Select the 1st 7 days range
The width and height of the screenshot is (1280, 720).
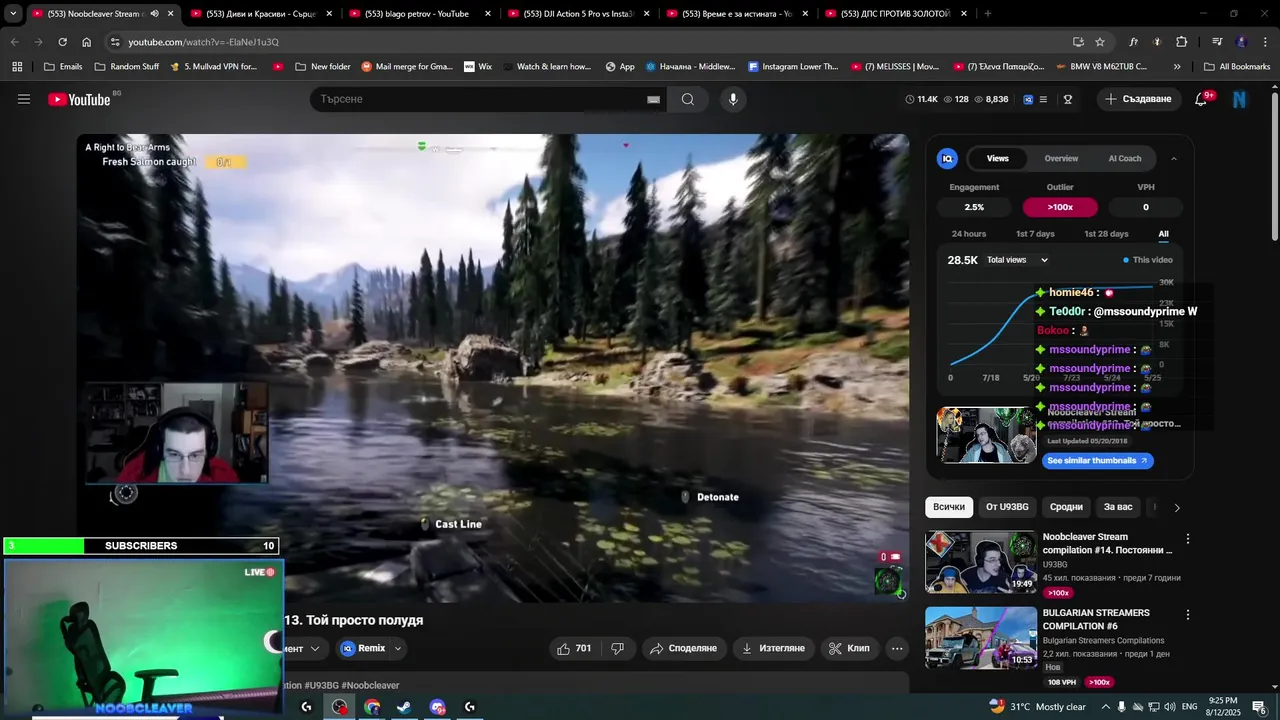click(1035, 234)
